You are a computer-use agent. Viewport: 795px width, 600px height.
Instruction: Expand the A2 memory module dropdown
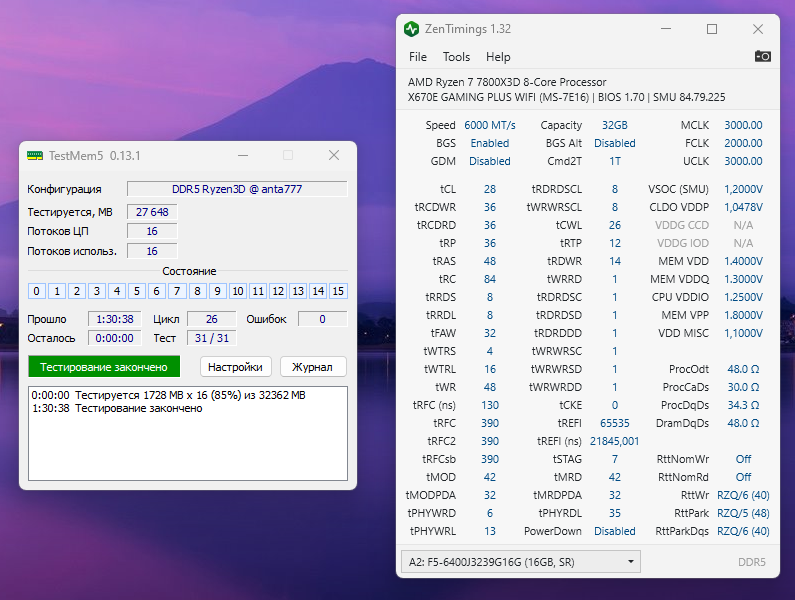coord(521,562)
